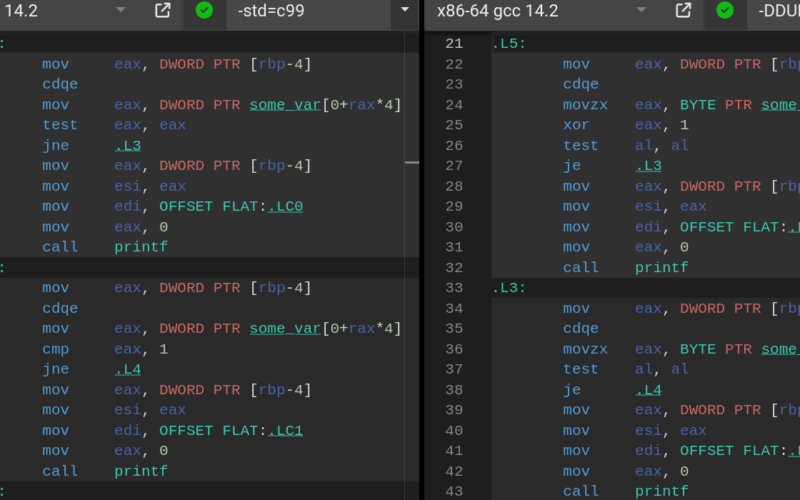Open left compiler popout window icon
Image resolution: width=800 pixels, height=500 pixels.
tap(163, 11)
